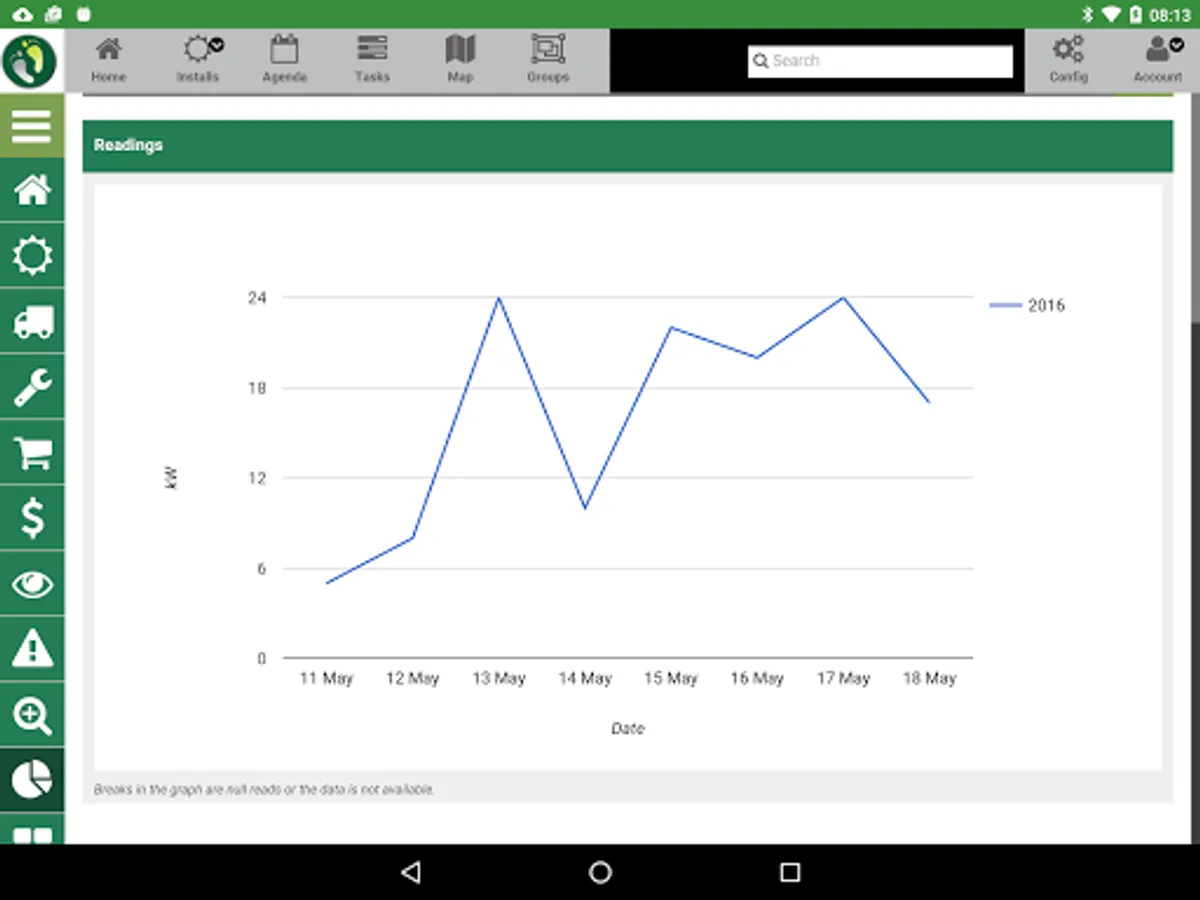This screenshot has width=1200, height=900.
Task: Click the Date axis title
Action: coord(628,729)
